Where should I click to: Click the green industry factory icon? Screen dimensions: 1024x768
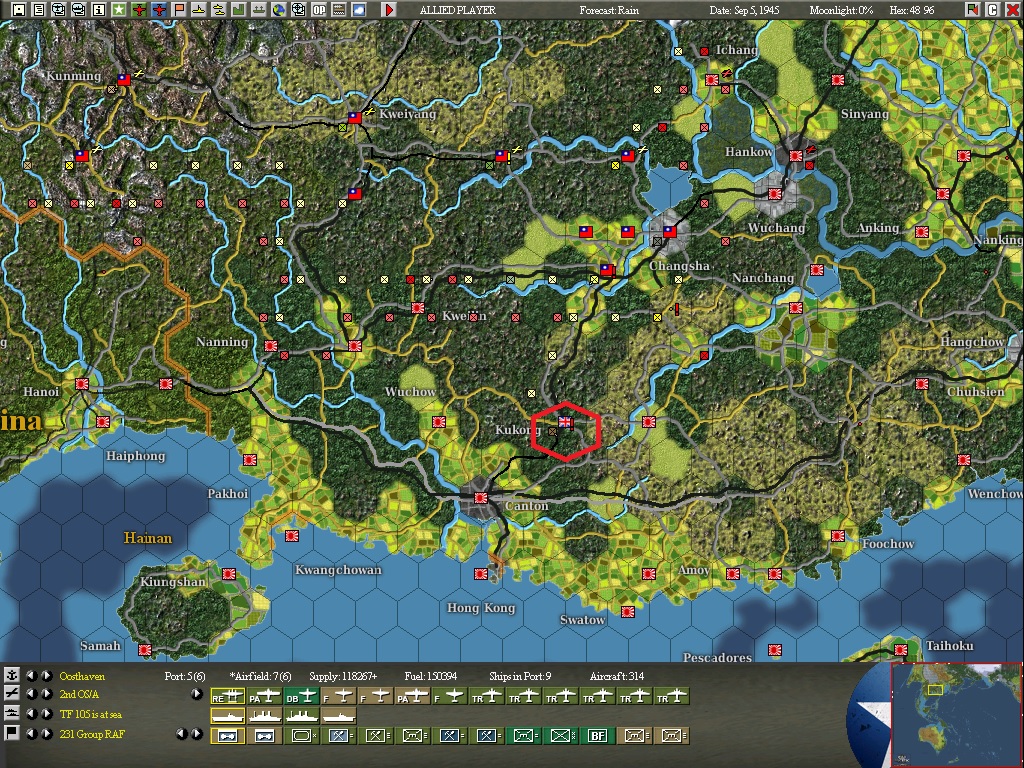(239, 10)
